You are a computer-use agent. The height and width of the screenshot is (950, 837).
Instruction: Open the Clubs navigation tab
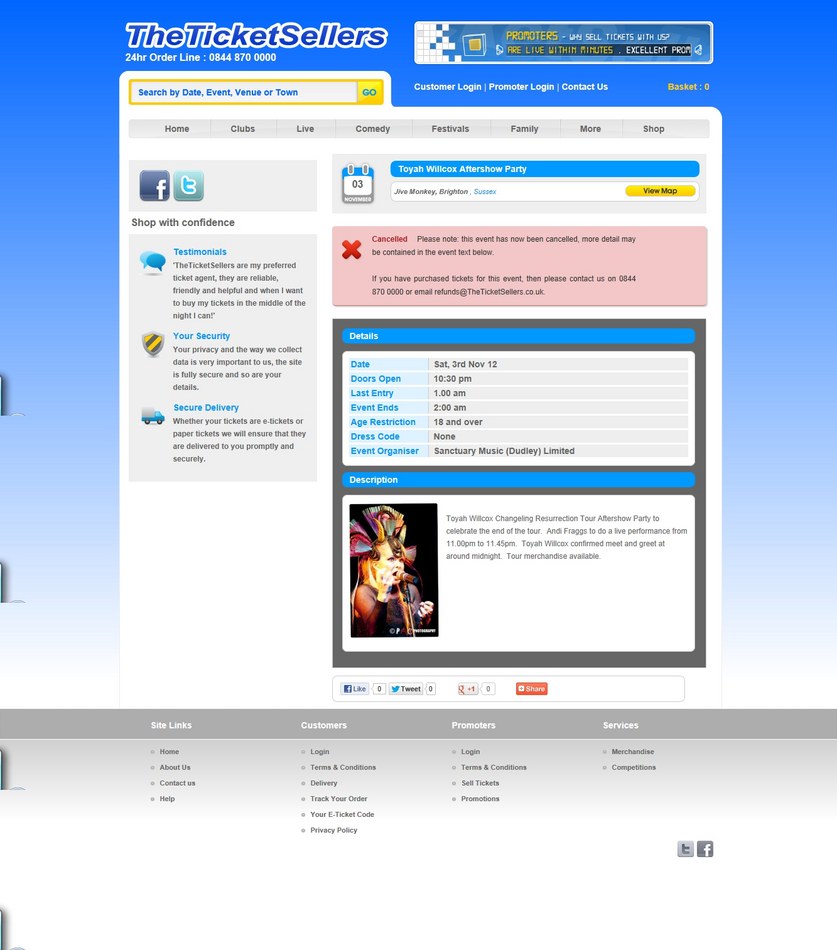(x=242, y=129)
